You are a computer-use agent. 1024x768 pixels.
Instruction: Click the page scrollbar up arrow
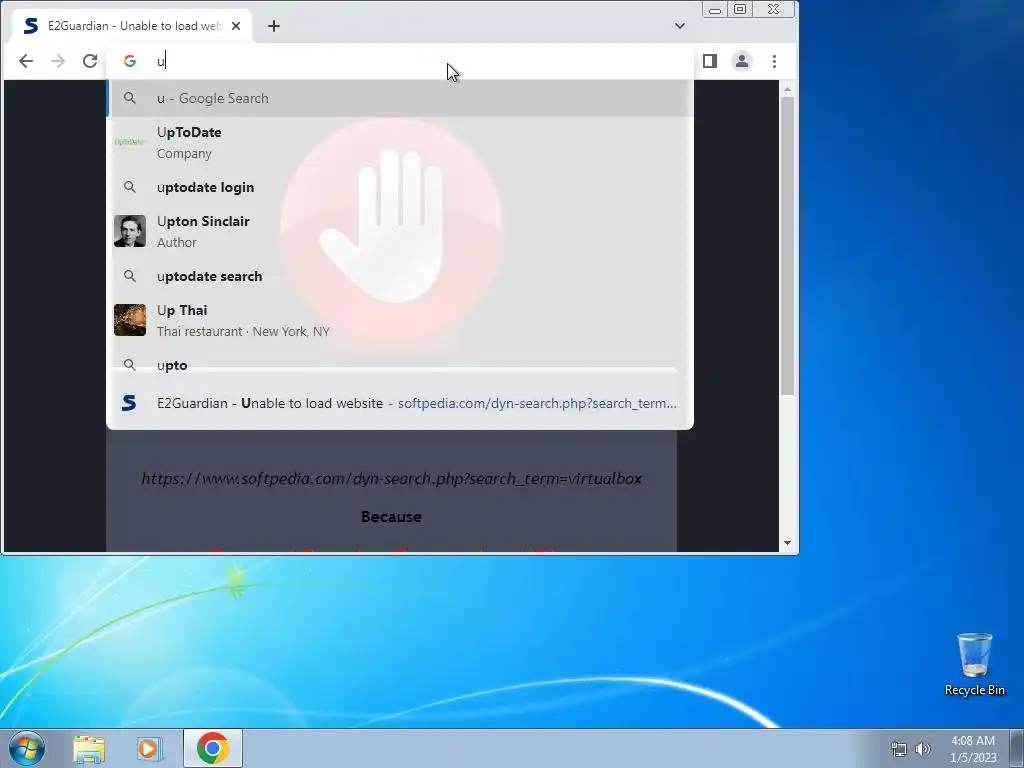[787, 89]
